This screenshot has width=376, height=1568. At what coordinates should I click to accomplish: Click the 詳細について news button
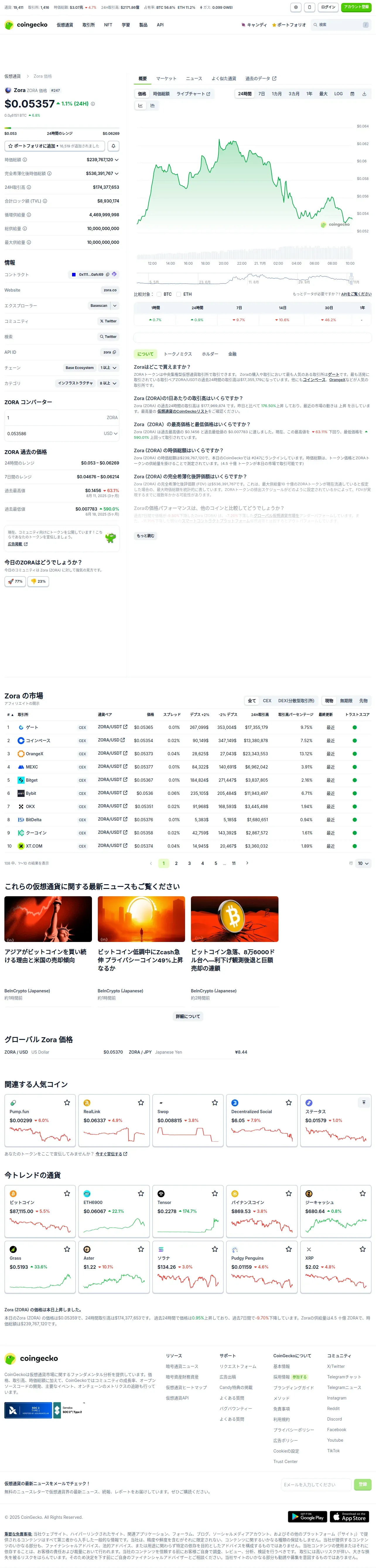[188, 1016]
